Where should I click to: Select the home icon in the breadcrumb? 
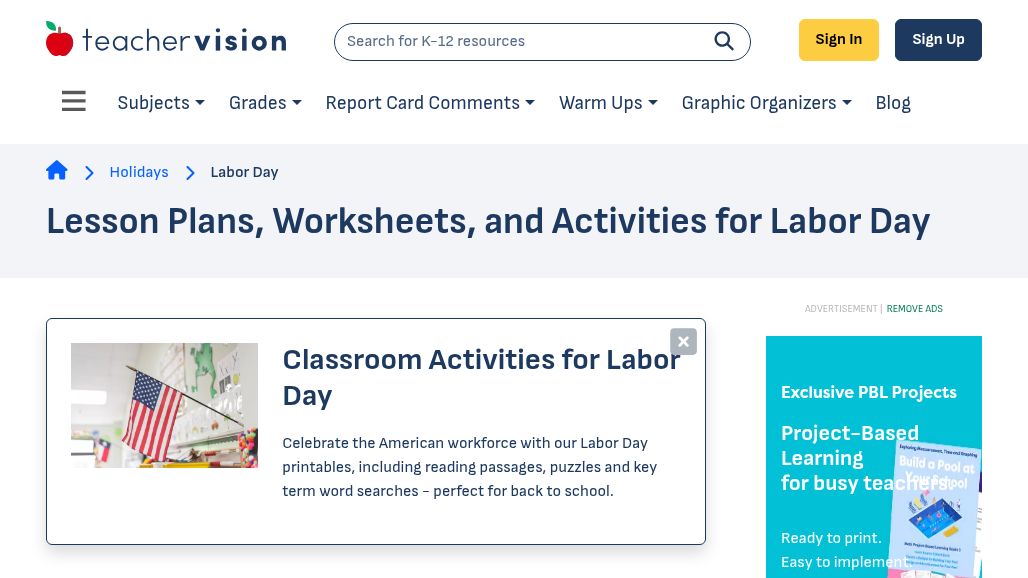[57, 170]
